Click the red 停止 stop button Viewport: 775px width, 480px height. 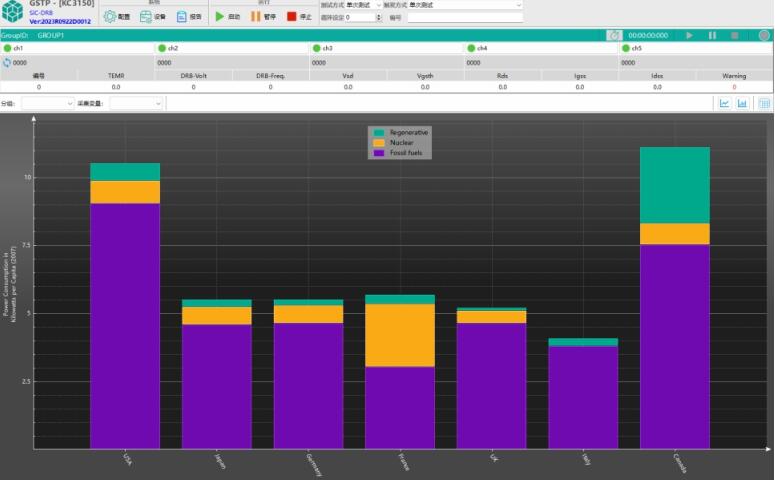click(x=292, y=17)
